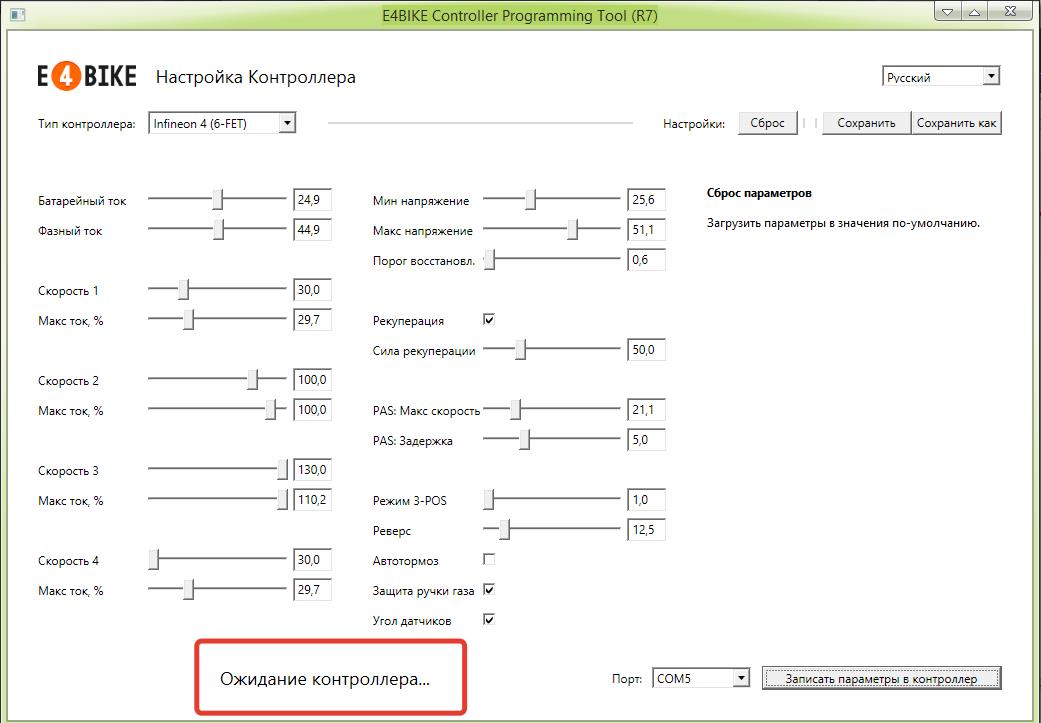Click the Сохранить как button
The height and width of the screenshot is (723, 1041).
point(956,123)
